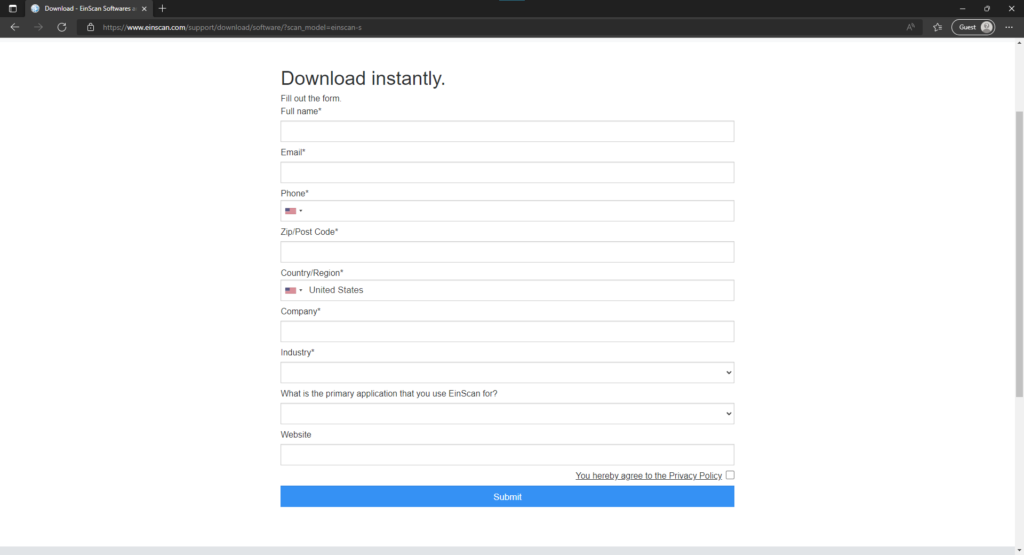Image resolution: width=1024 pixels, height=555 pixels.
Task: Click the scrollbar up arrow
Action: 1019,43
